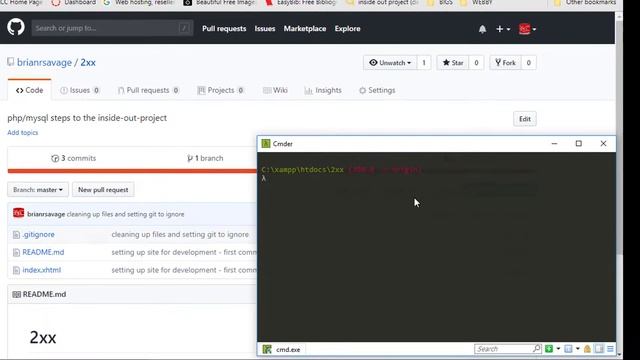Switch to the repo Issues tab

tap(80, 90)
